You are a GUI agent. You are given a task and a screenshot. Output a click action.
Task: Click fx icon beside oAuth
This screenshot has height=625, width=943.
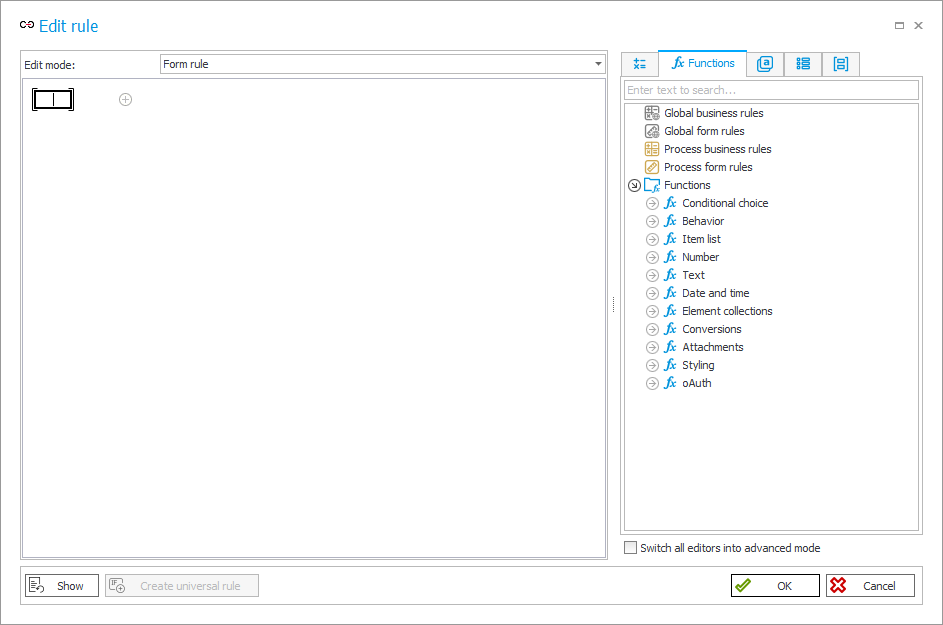(671, 384)
